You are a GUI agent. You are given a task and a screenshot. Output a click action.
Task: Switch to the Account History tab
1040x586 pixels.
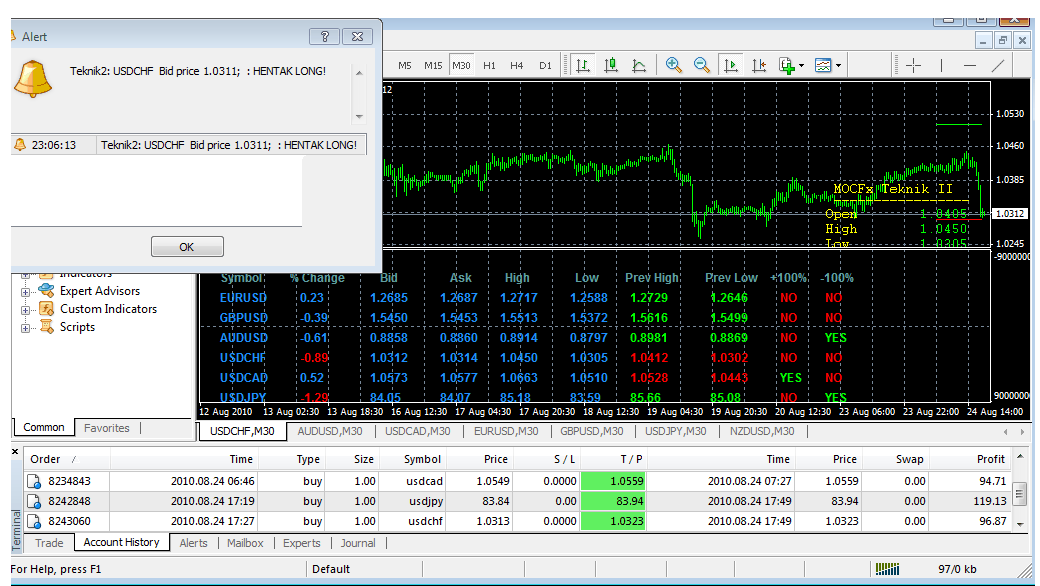[121, 542]
